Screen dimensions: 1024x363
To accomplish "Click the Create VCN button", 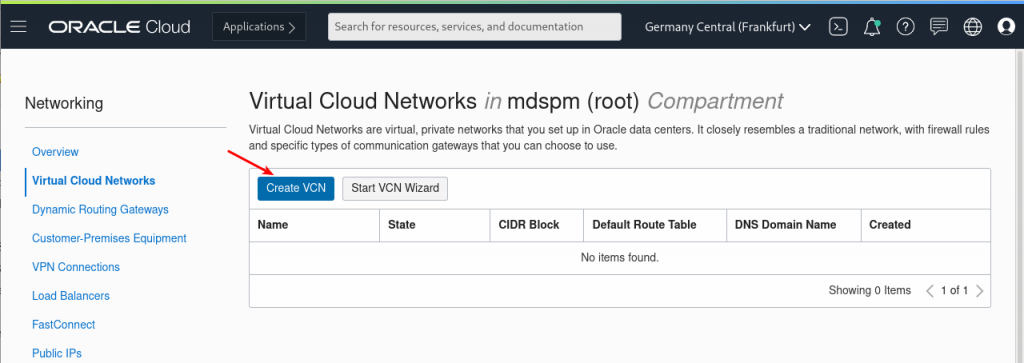I will pos(296,188).
